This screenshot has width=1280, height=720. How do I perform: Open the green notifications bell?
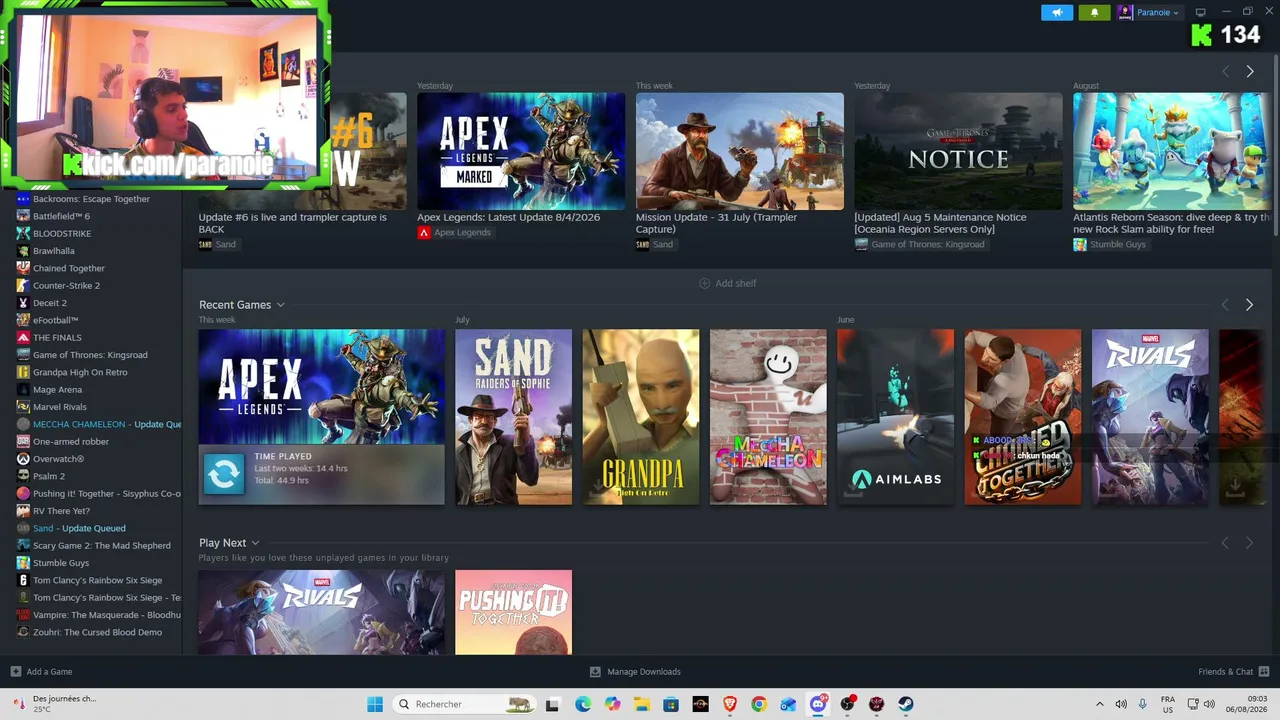pos(1094,12)
